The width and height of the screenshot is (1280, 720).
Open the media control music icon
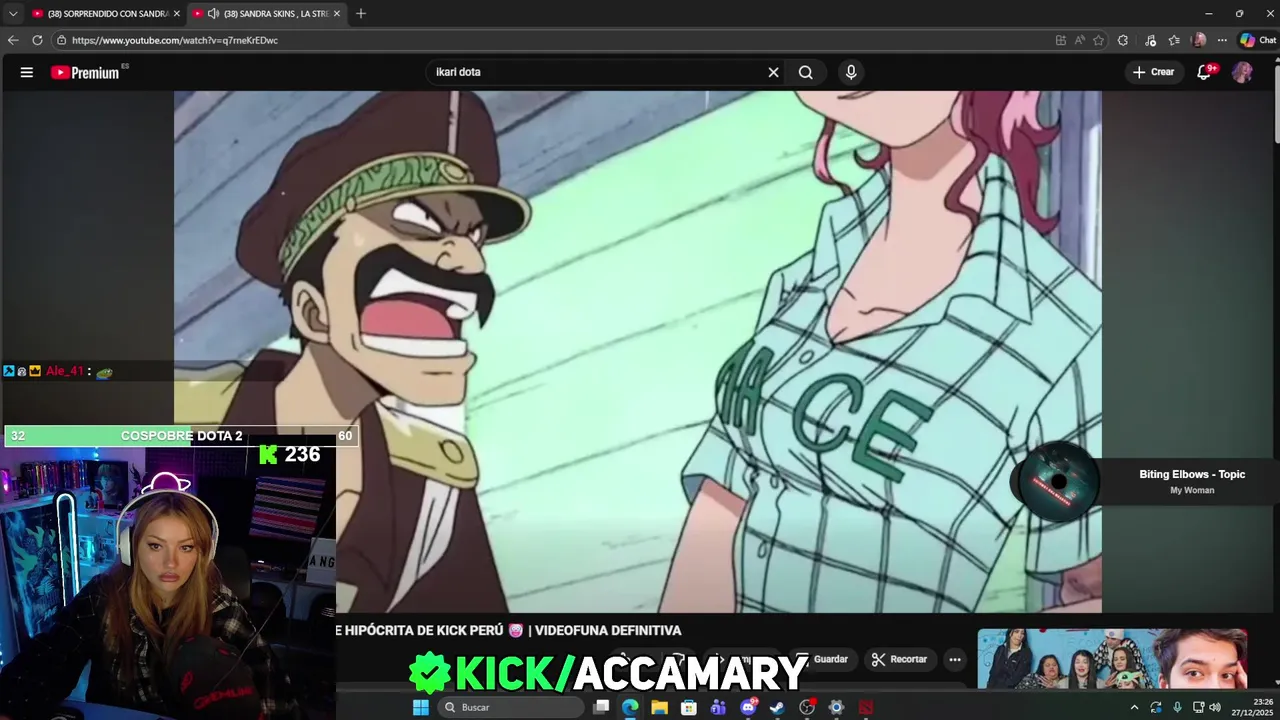[1152, 40]
